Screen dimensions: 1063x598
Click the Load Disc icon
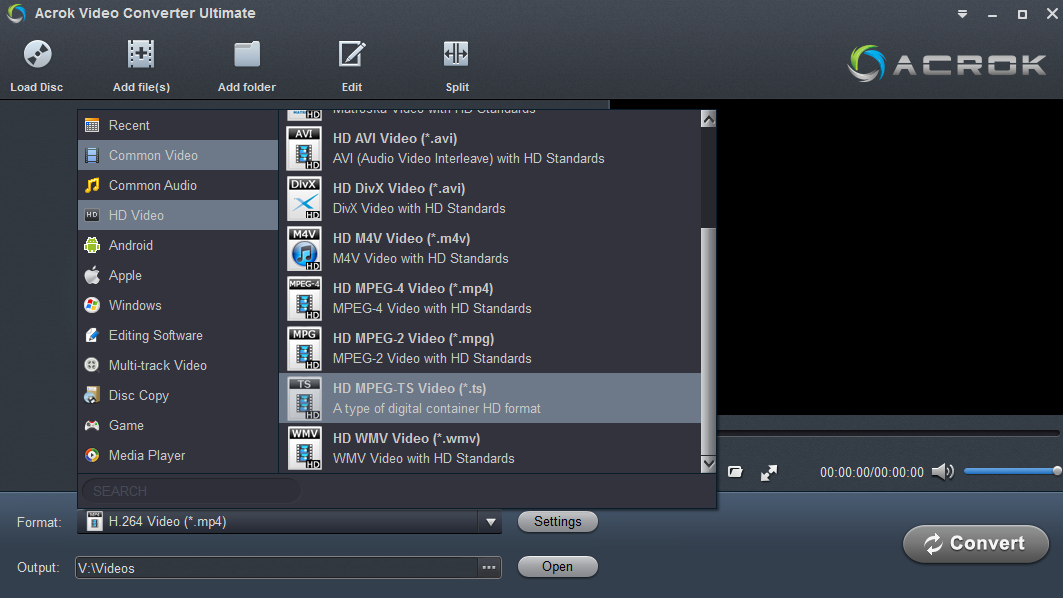37,54
